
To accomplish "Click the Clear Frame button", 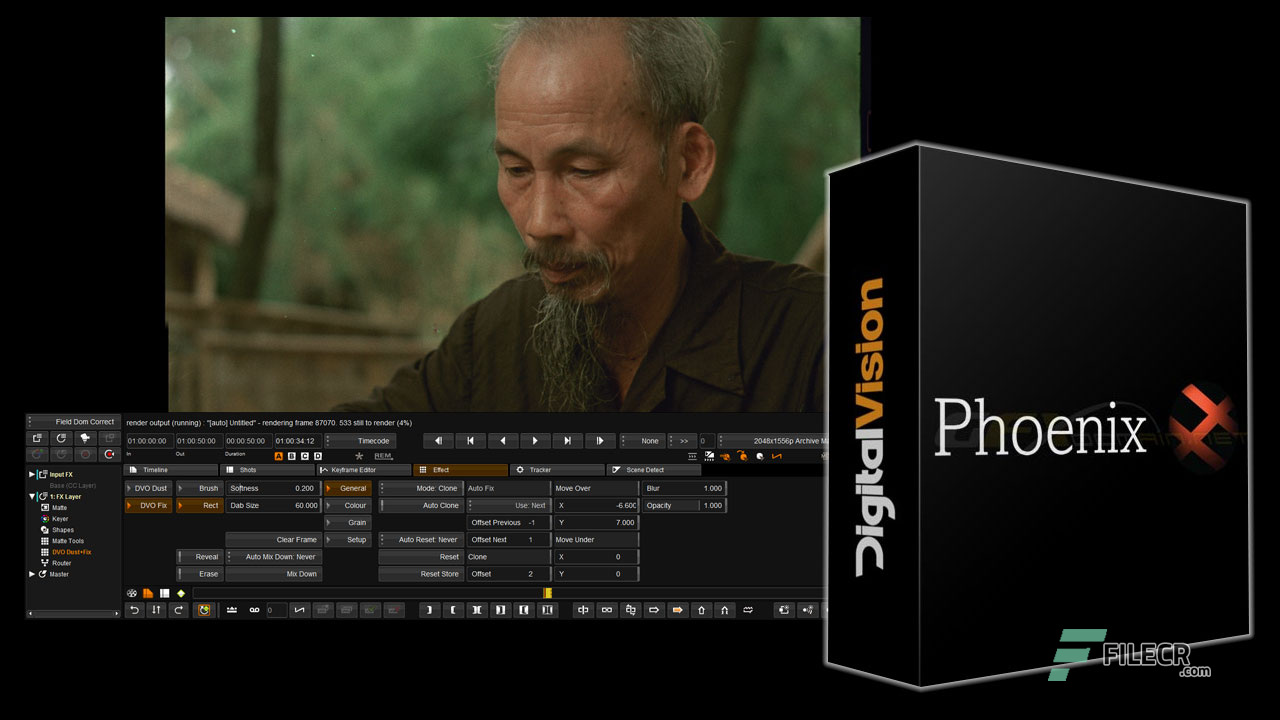I will 273,540.
